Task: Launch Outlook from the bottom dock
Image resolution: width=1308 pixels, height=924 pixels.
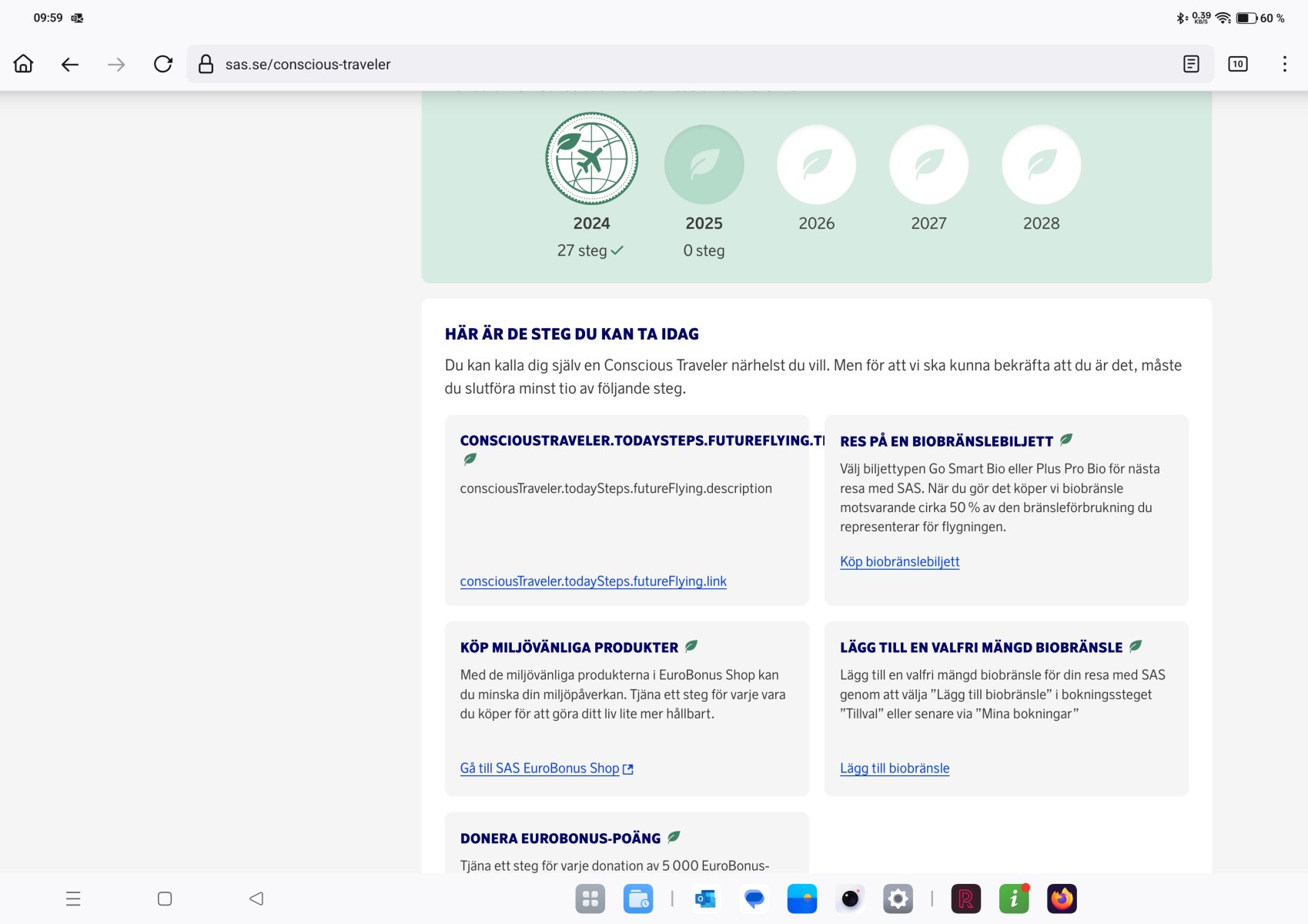Action: [705, 899]
